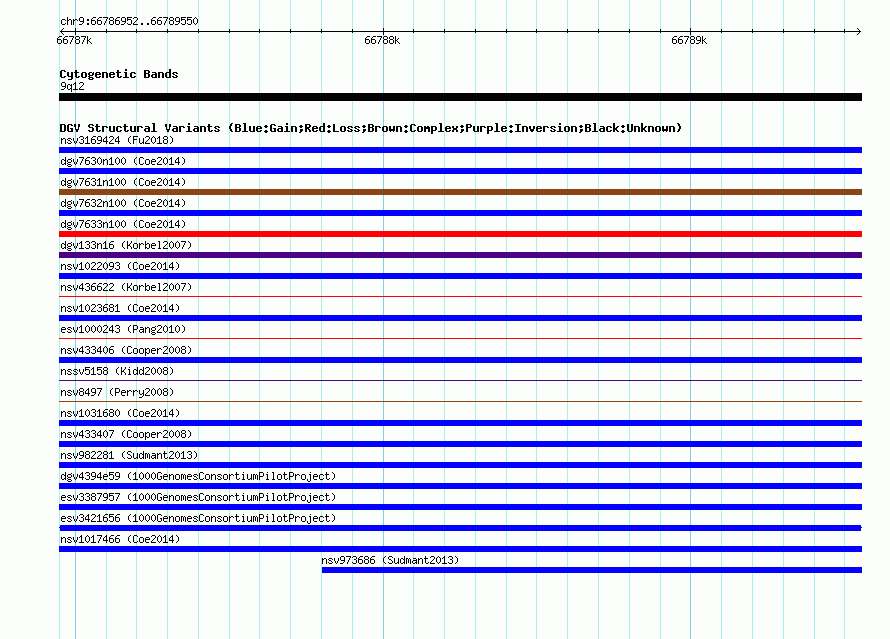Click the 66788k ruler position

tap(382, 40)
